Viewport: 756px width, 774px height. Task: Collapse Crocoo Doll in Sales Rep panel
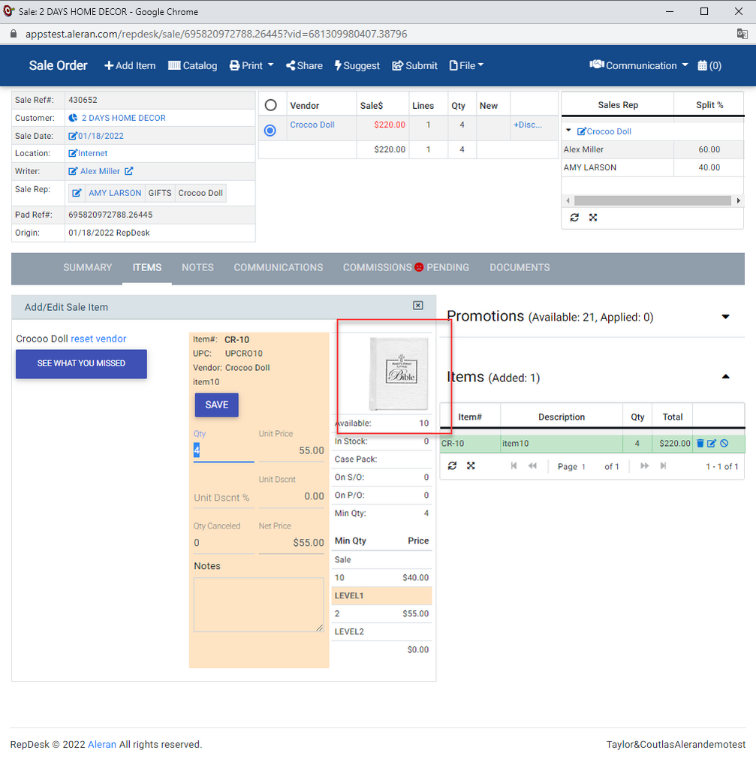point(568,131)
